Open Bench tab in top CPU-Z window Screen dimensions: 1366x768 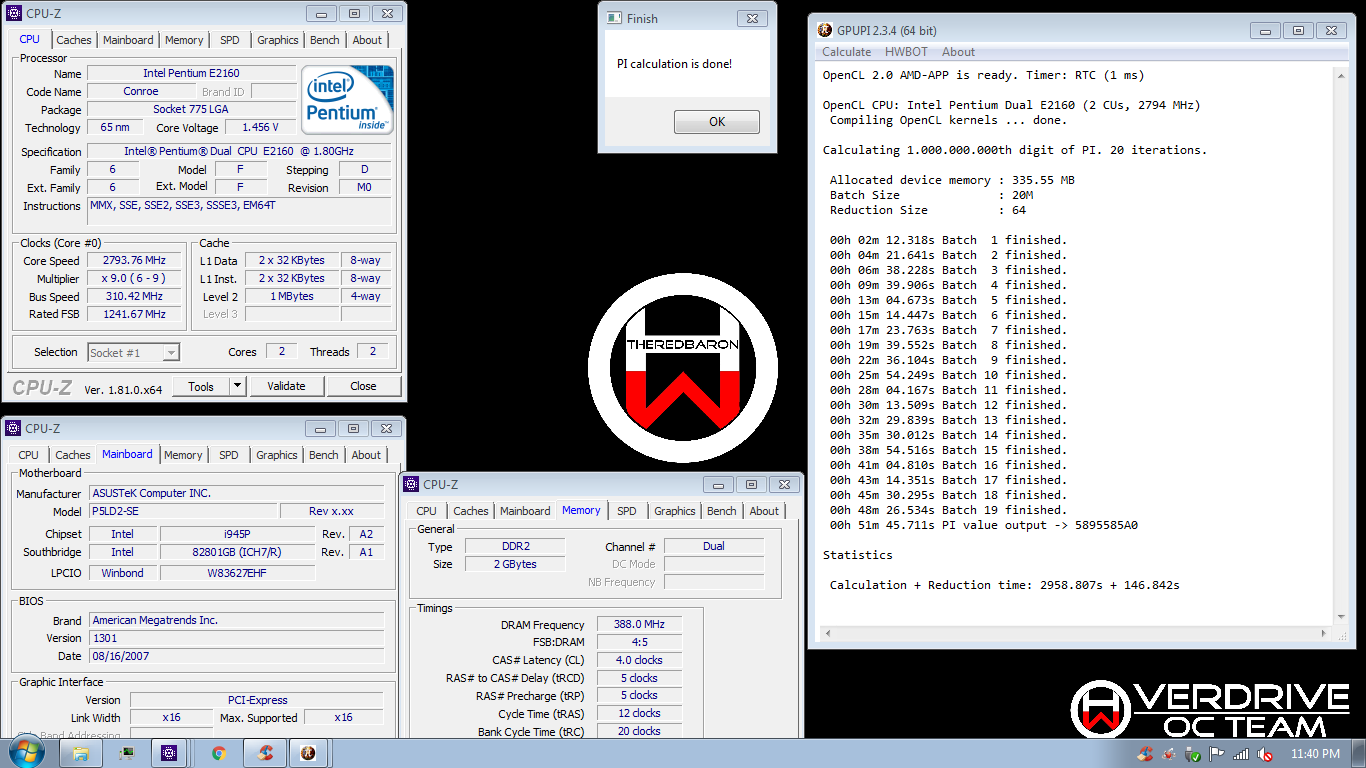[x=325, y=40]
